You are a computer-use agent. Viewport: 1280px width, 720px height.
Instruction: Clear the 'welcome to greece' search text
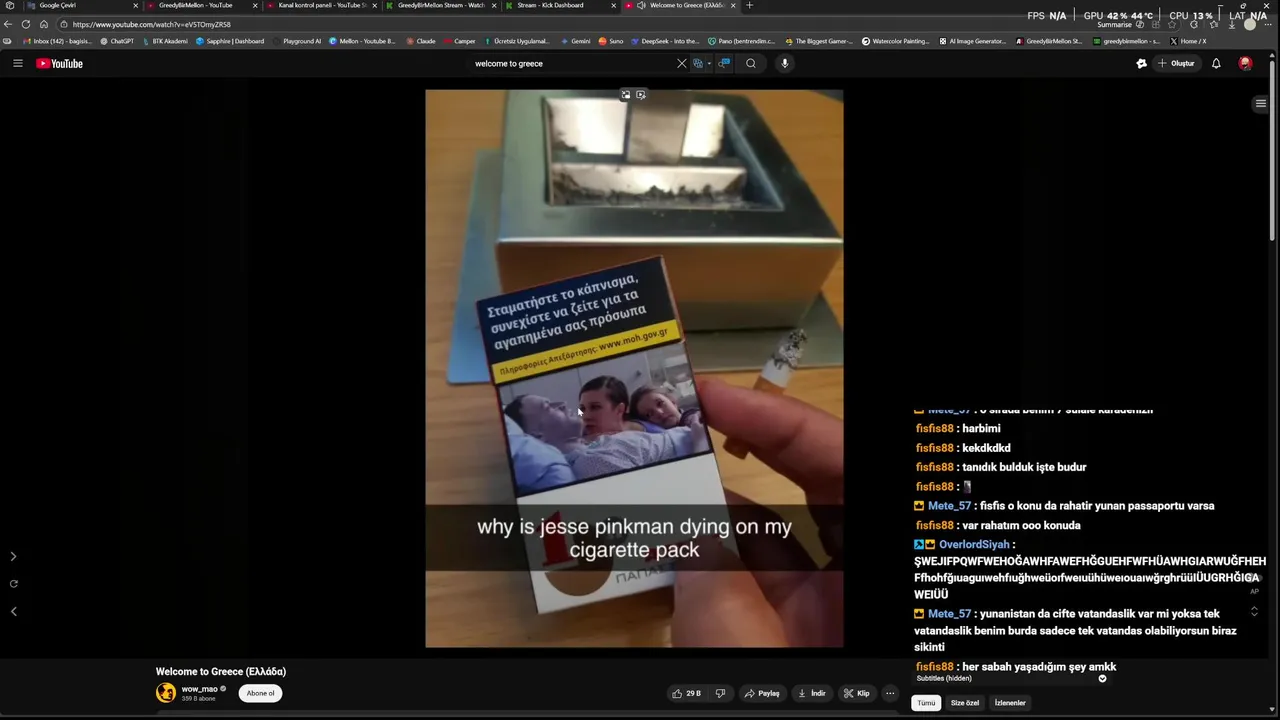(682, 63)
